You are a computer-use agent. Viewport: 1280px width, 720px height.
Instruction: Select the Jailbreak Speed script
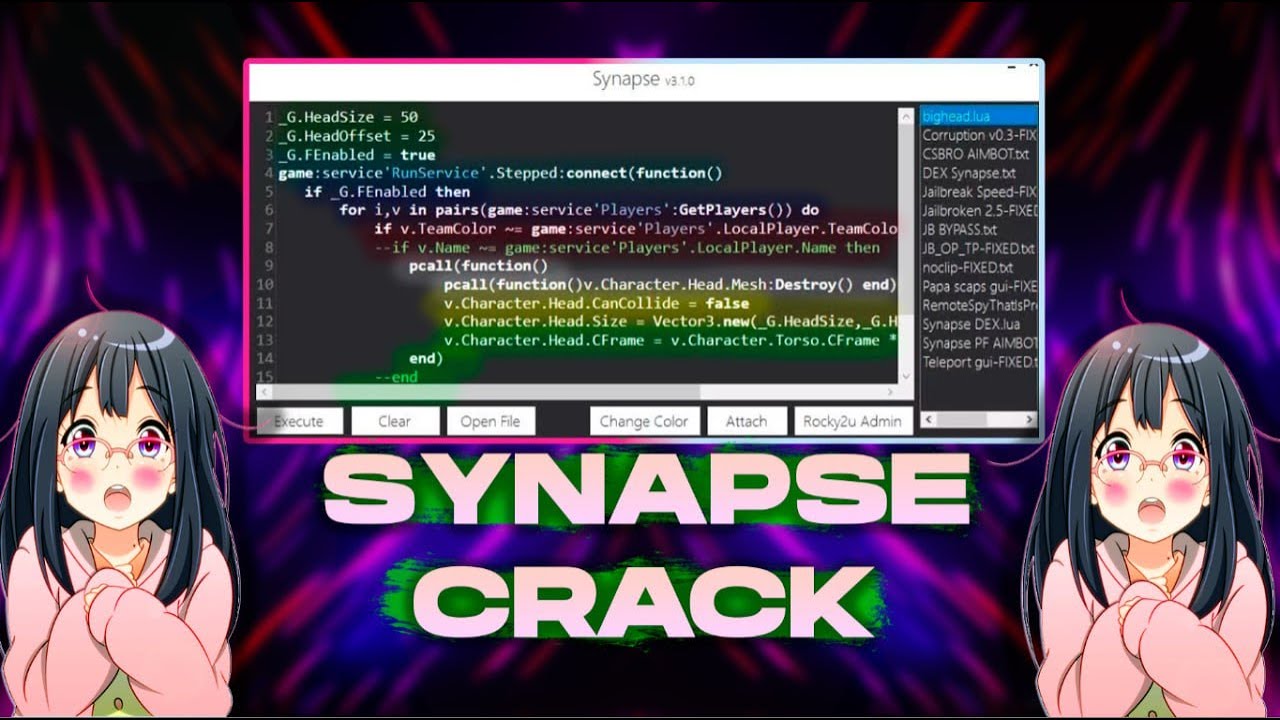pyautogui.click(x=979, y=191)
